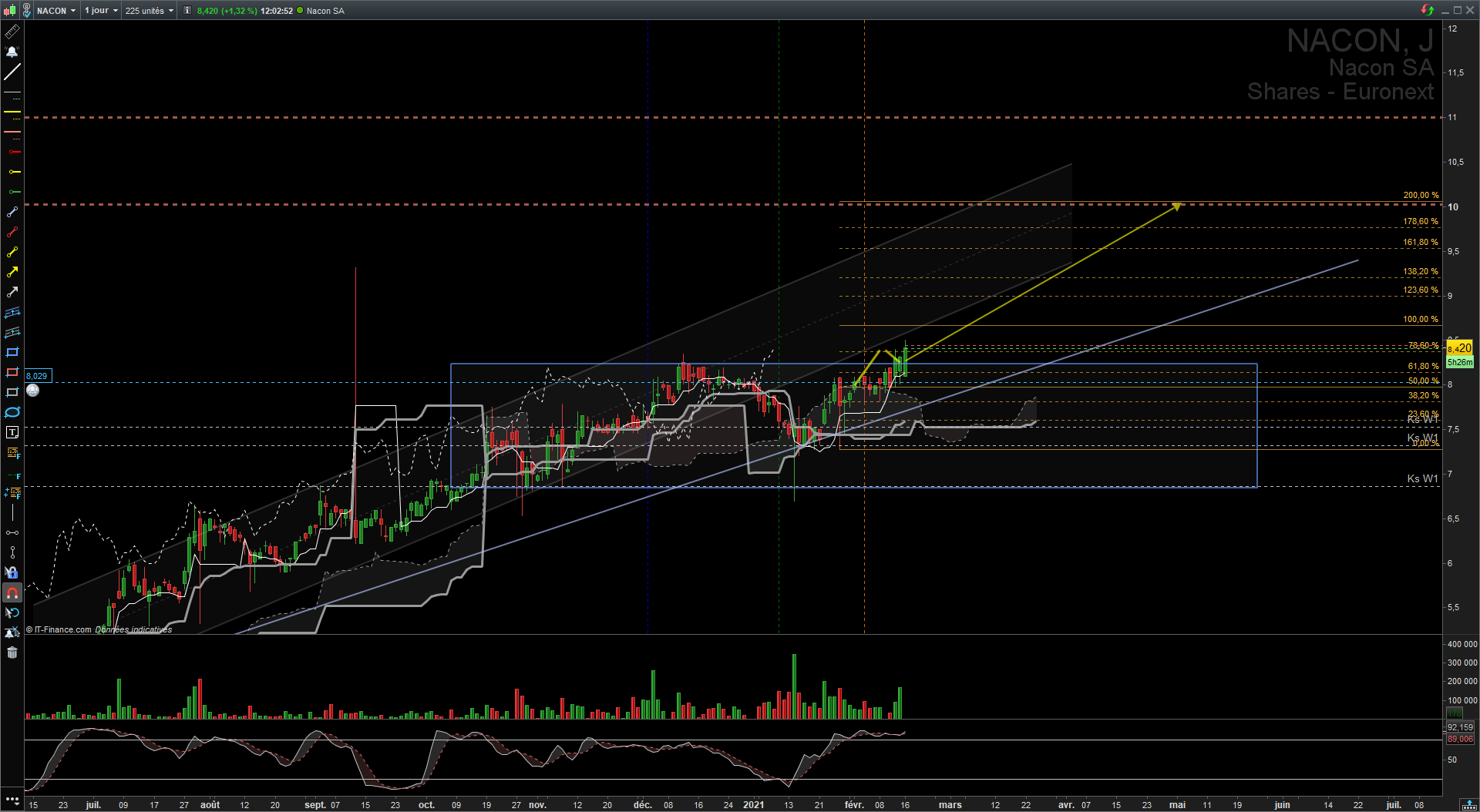
Task: Click the chart settings icon at bottom-right corner
Action: 1469,805
